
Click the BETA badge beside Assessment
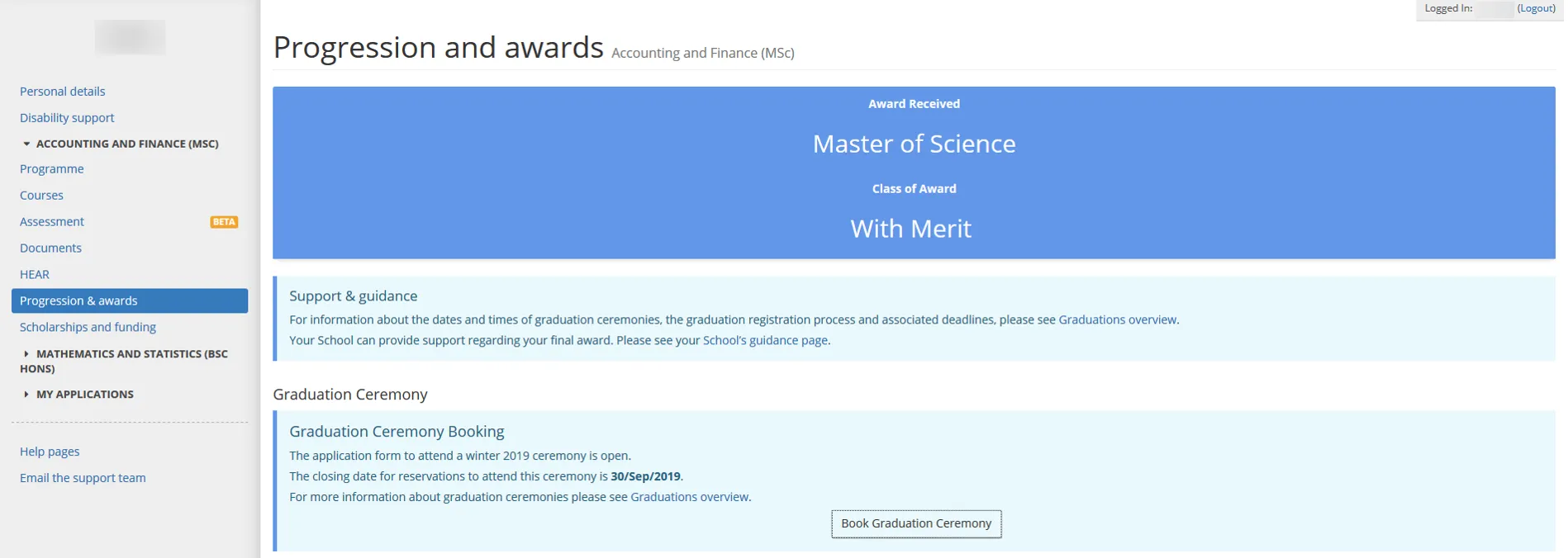(x=224, y=222)
